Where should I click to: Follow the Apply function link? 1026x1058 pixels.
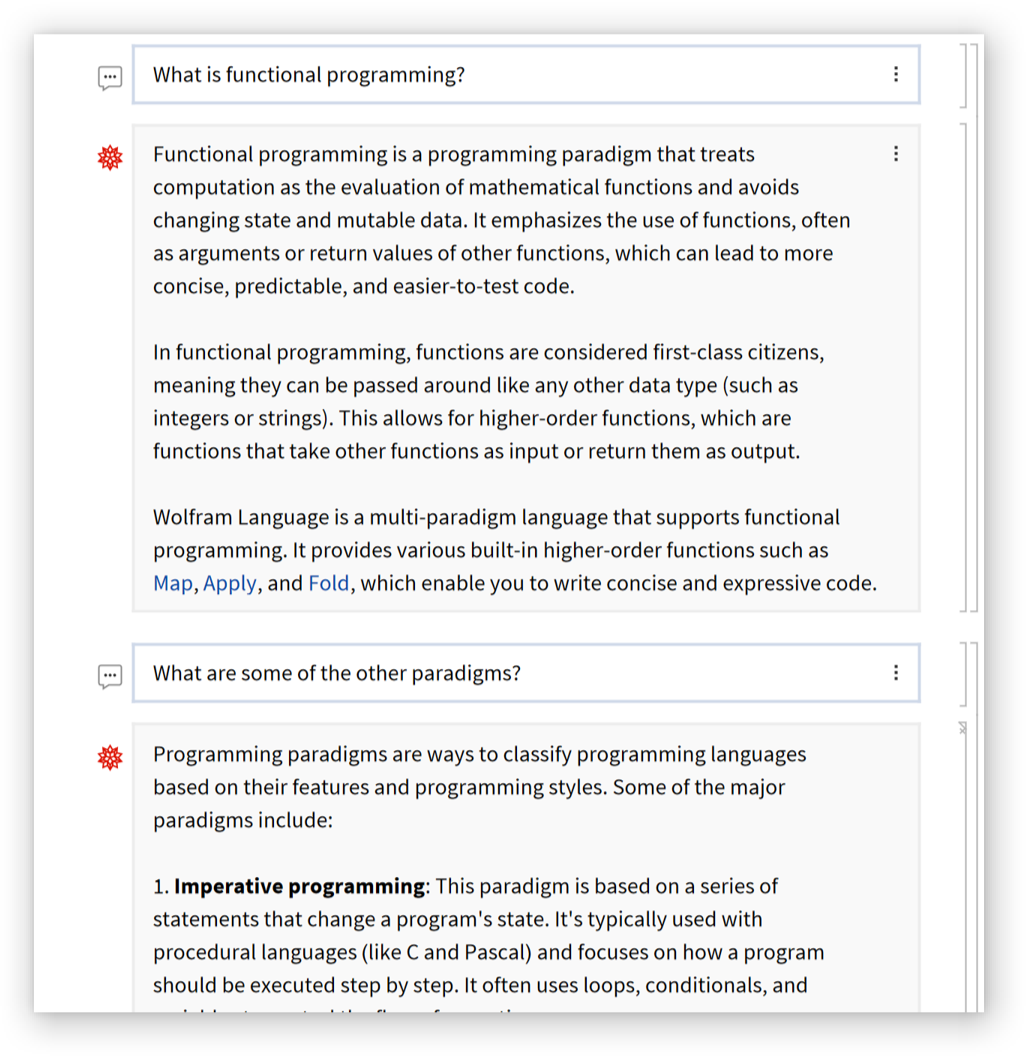tap(230, 583)
